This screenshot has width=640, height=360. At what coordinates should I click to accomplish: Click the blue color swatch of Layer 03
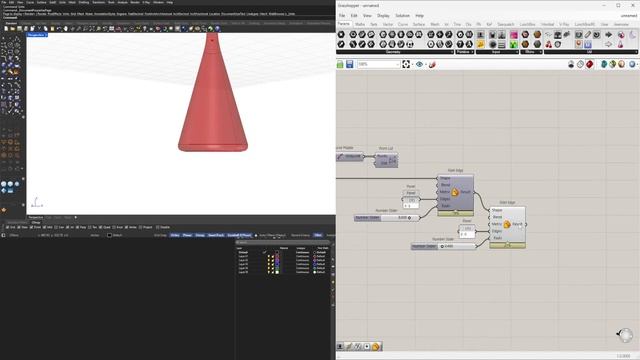[x=277, y=264]
